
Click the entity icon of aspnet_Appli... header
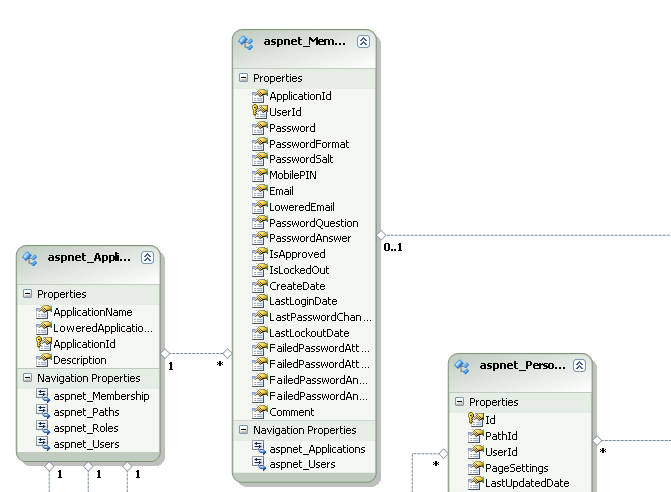click(x=30, y=258)
